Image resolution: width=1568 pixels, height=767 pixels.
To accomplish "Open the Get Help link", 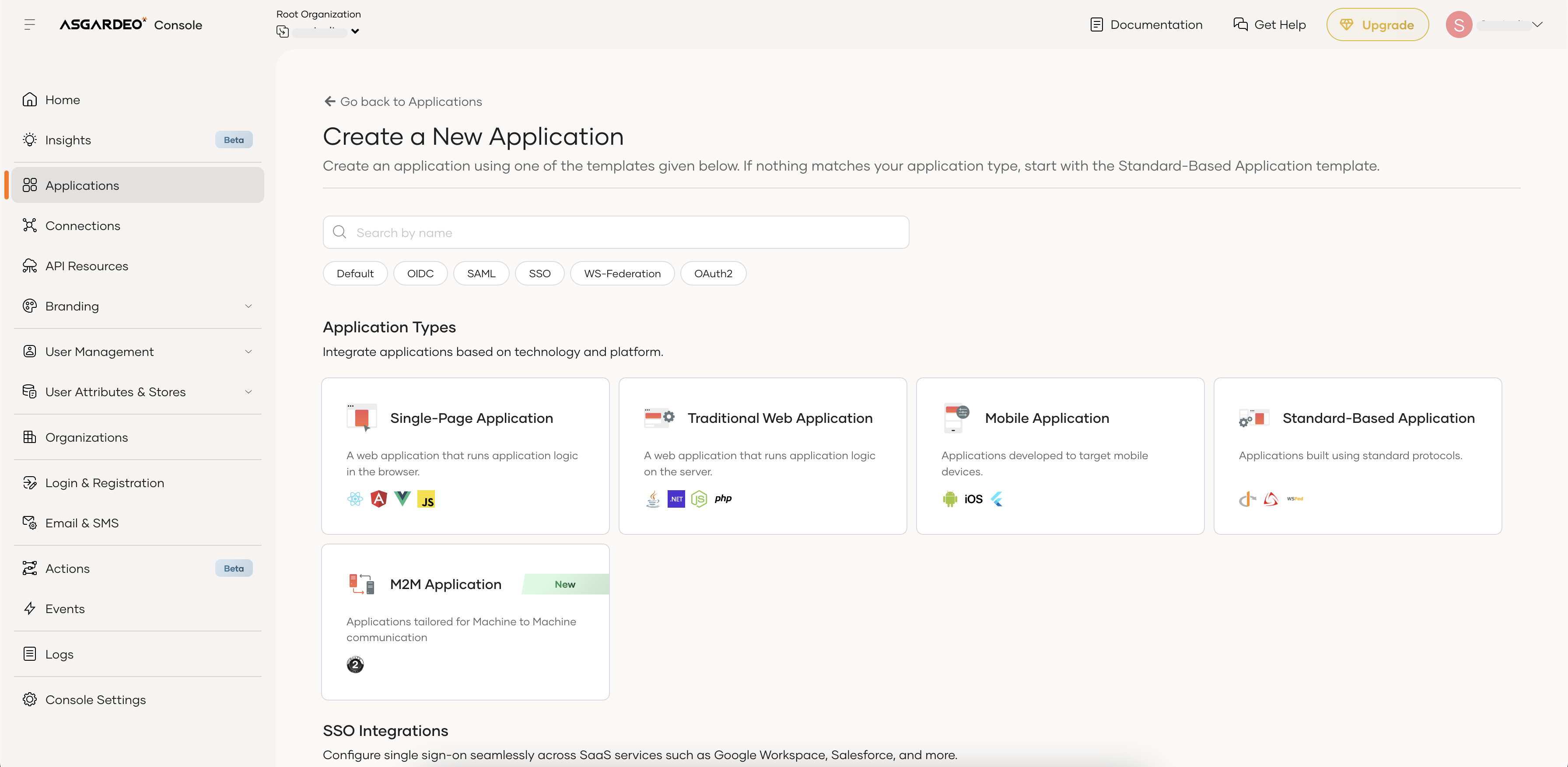I will pos(1269,25).
